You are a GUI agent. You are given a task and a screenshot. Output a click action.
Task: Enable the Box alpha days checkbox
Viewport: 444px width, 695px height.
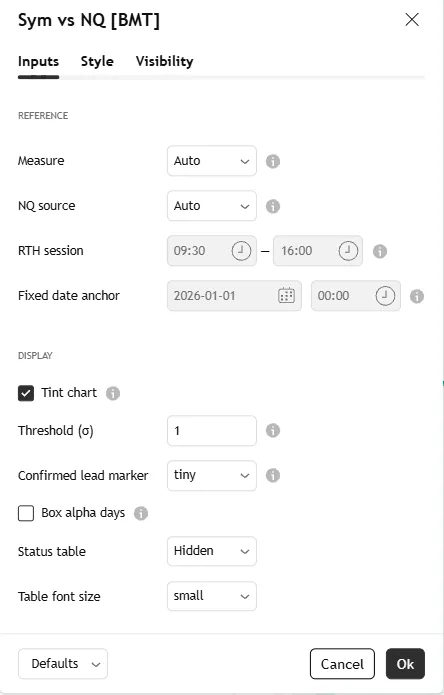(26, 513)
